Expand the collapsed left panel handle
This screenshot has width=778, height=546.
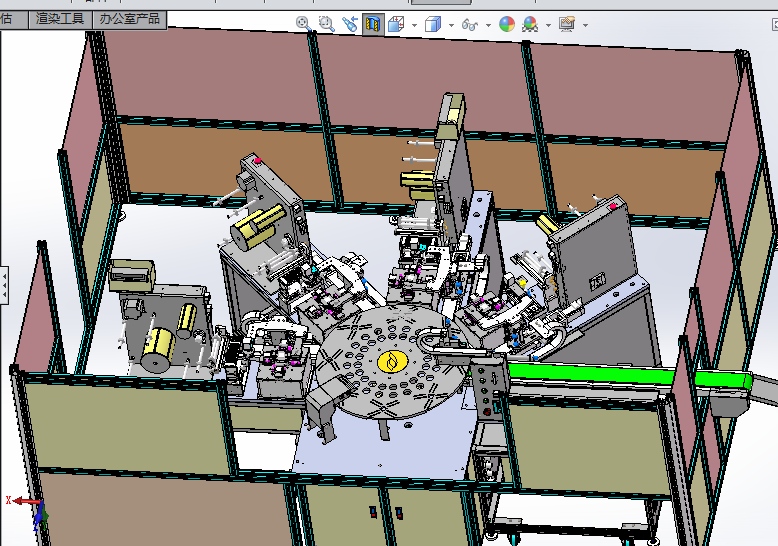click(4, 286)
